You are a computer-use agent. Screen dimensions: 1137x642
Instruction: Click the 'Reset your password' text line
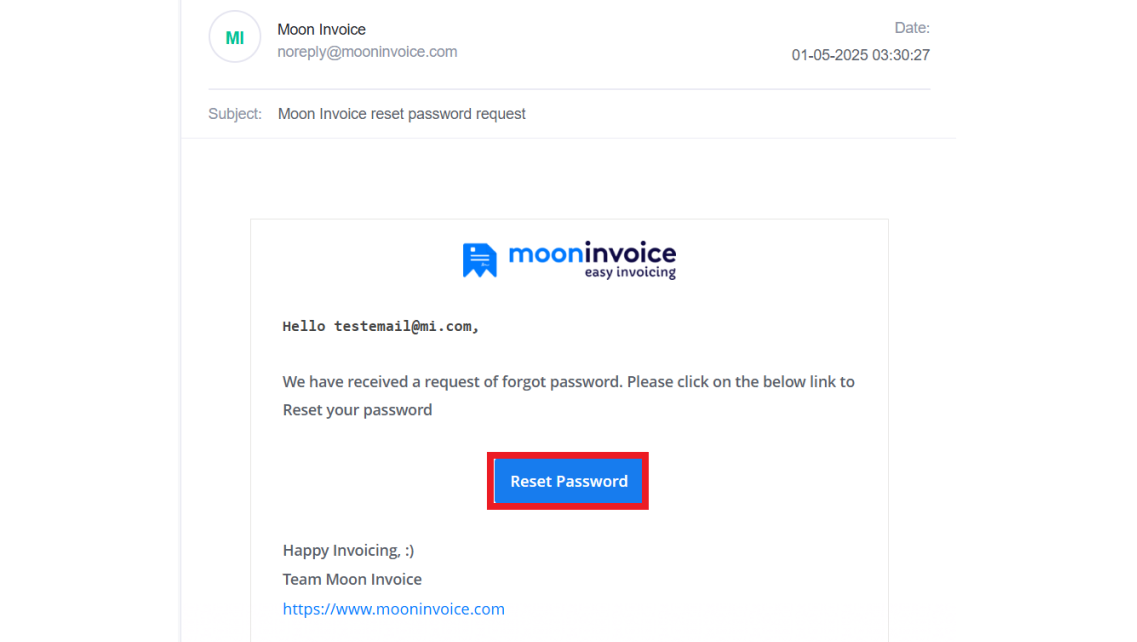pos(357,410)
